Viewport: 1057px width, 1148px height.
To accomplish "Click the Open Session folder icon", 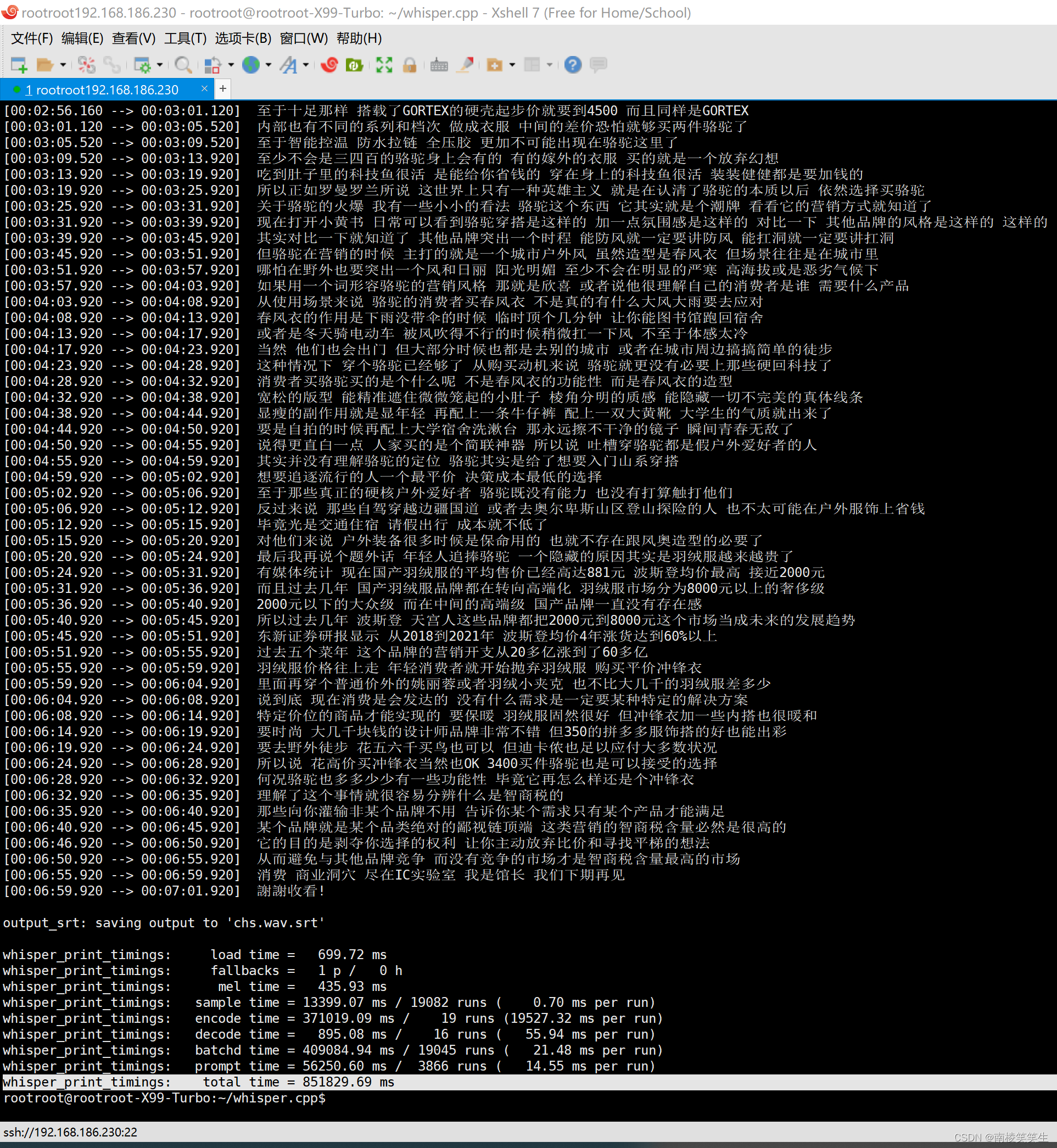I will point(44,65).
